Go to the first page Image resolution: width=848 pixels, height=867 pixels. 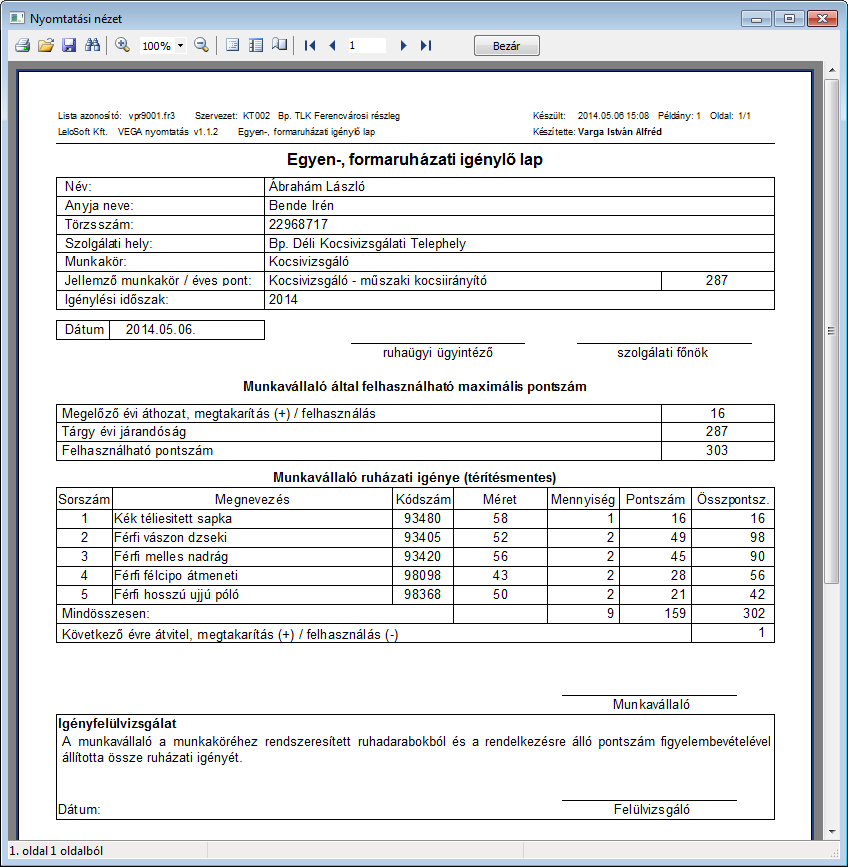pyautogui.click(x=310, y=45)
